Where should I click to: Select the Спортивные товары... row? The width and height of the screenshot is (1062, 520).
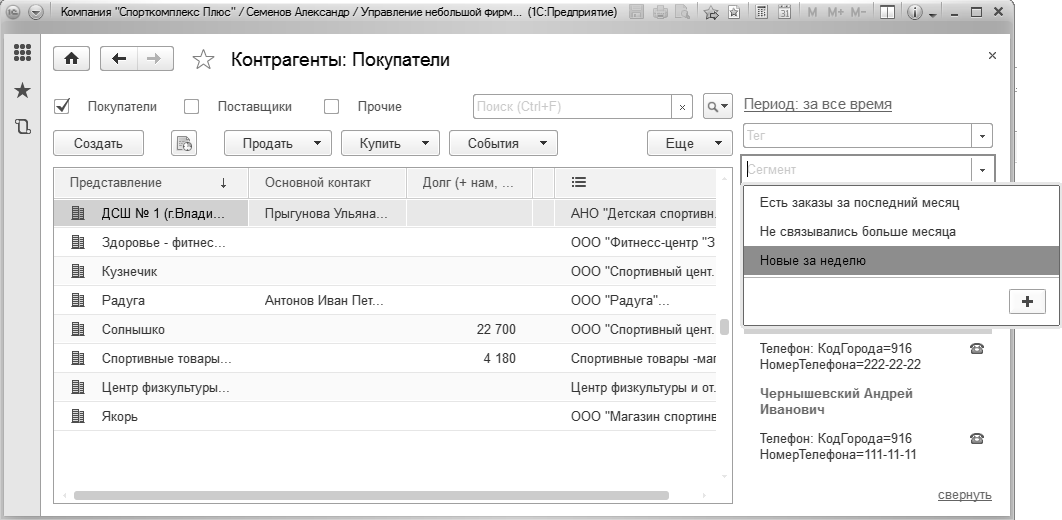385,359
